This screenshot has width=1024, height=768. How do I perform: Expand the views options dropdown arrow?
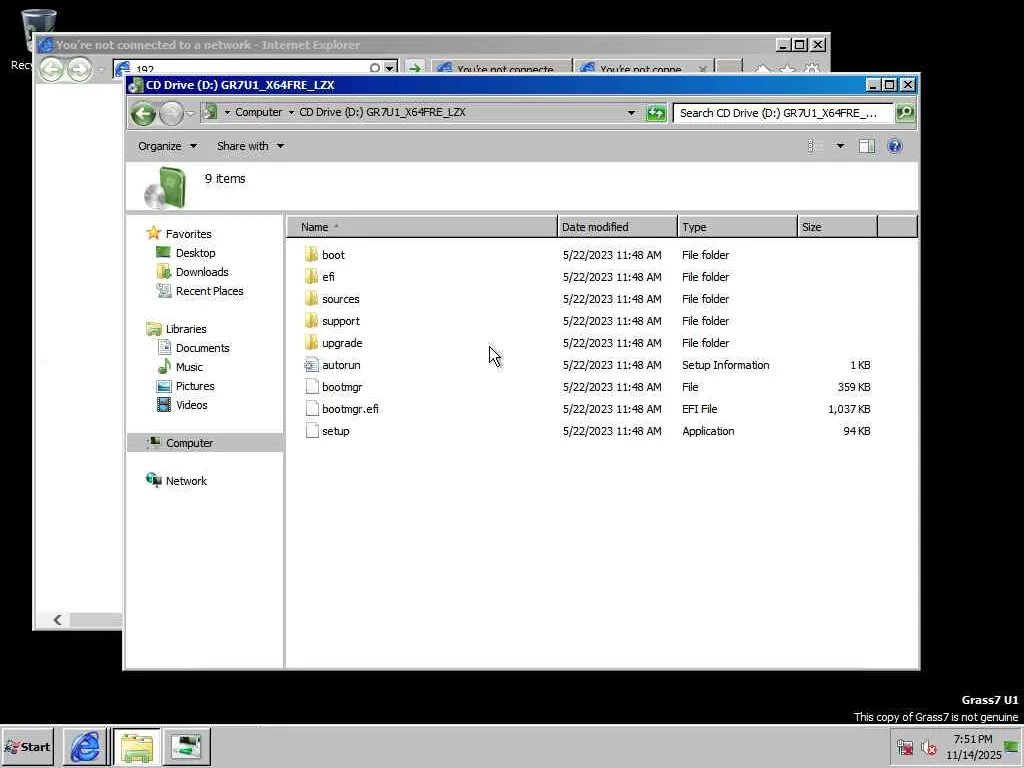(840, 146)
